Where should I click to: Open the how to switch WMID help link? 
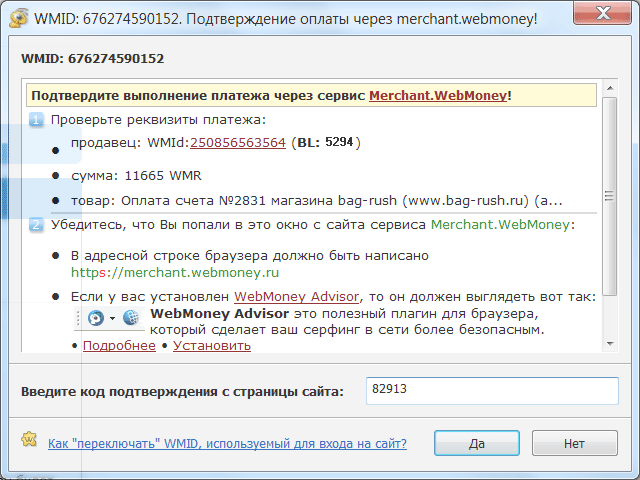click(x=227, y=443)
